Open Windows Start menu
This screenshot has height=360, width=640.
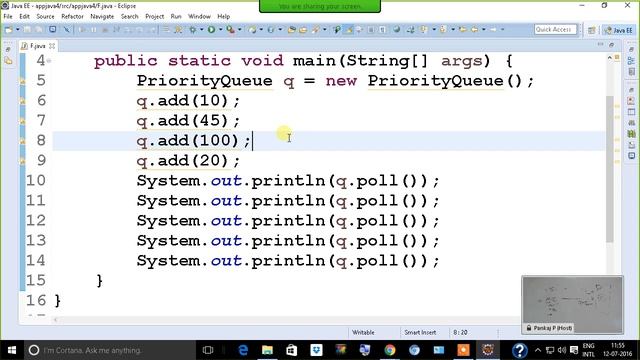(x=12, y=350)
